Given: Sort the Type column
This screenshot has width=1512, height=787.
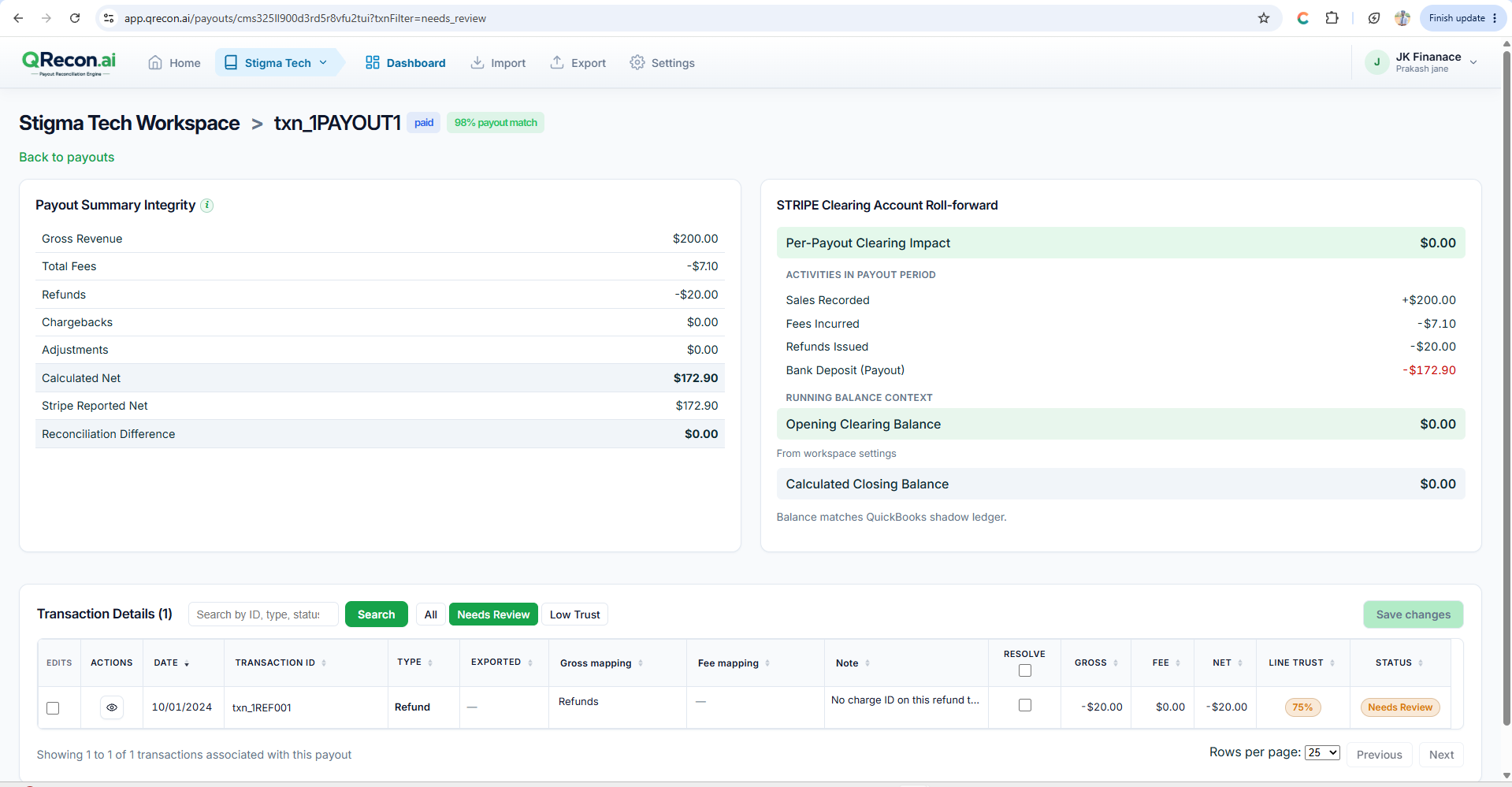Looking at the screenshot, I should (430, 663).
